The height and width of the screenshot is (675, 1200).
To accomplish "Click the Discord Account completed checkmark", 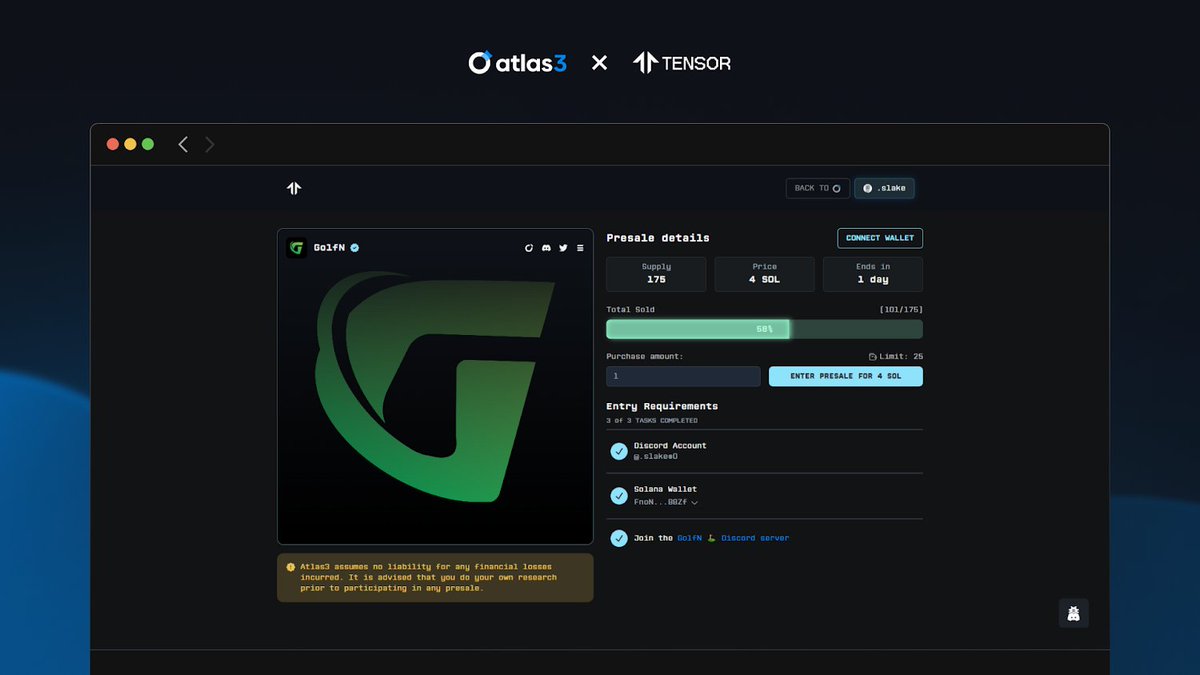I will (x=619, y=451).
